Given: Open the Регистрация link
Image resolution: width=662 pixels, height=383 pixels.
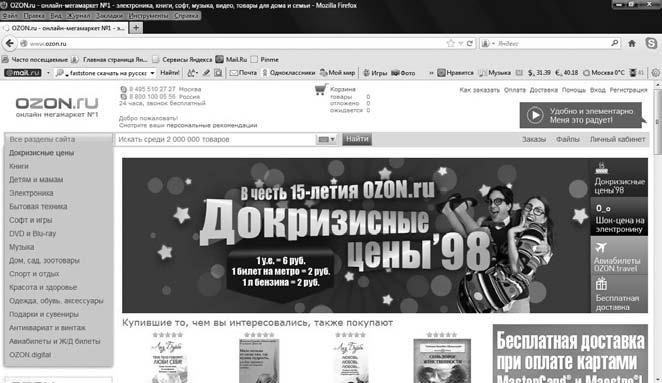Looking at the screenshot, I should point(628,90).
